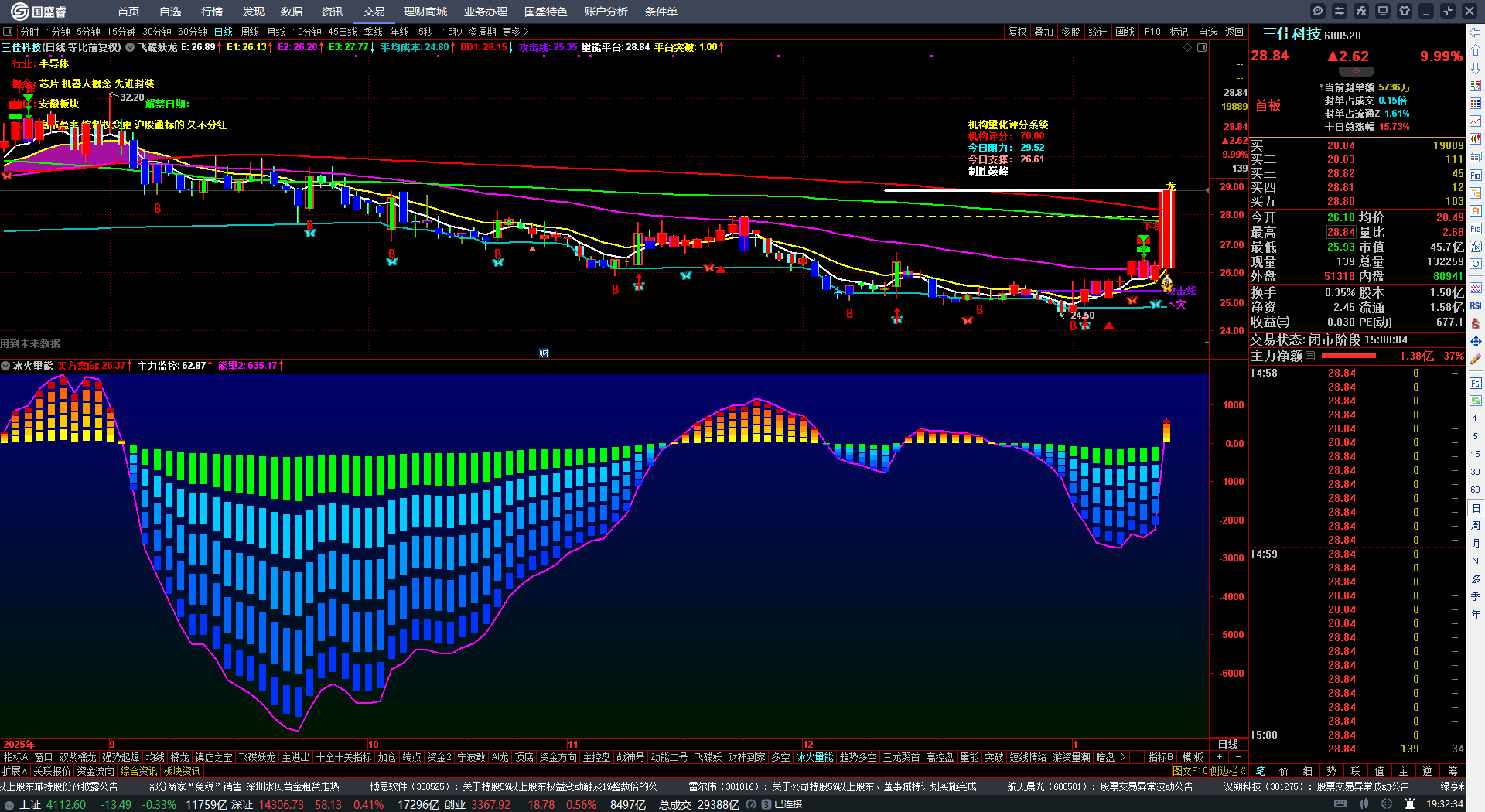The image size is (1485, 812).
Task: Click the 博思软件 (300525) news ticker item
Action: tap(514, 786)
